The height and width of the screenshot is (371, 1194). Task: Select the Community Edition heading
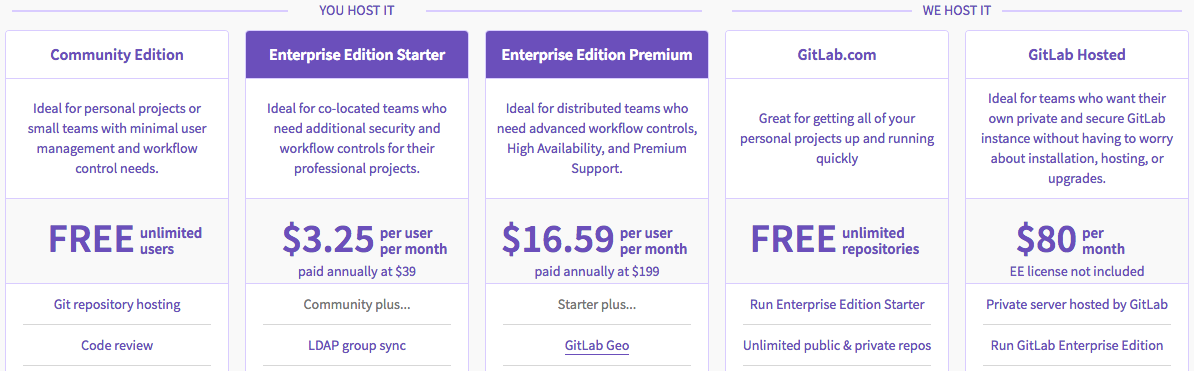point(117,55)
